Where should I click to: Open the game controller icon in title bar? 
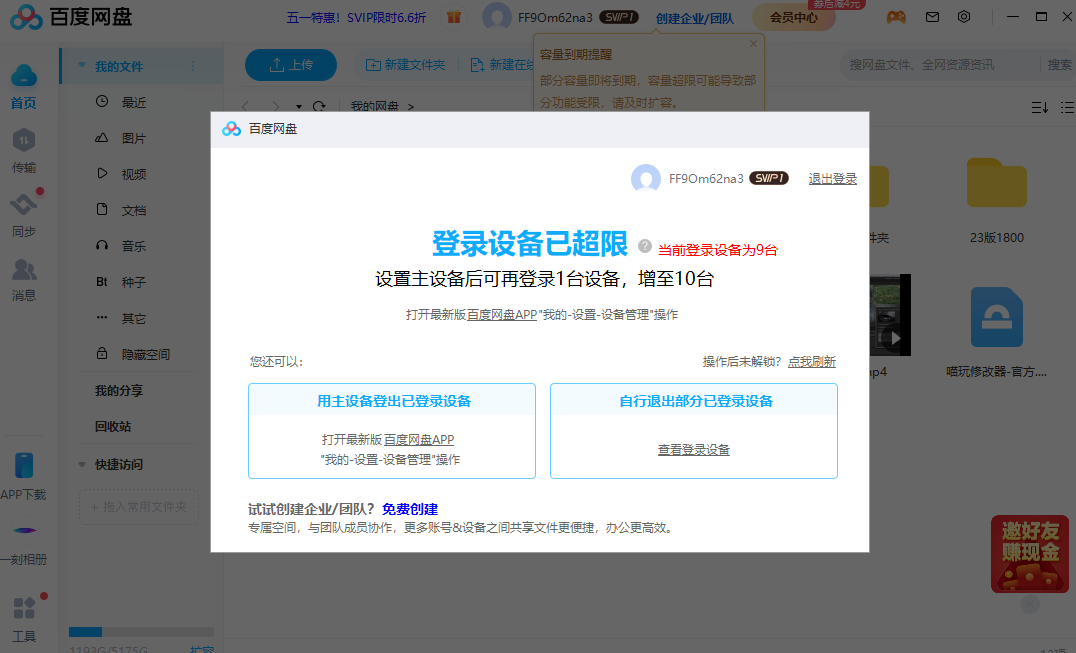(x=896, y=17)
